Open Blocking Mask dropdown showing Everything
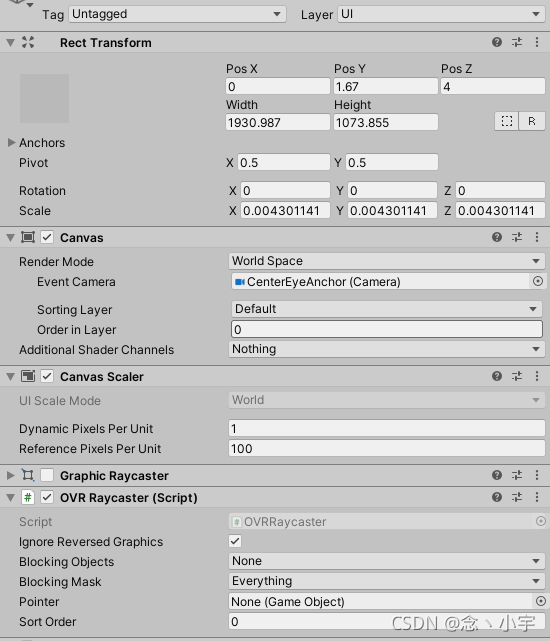 click(x=387, y=581)
